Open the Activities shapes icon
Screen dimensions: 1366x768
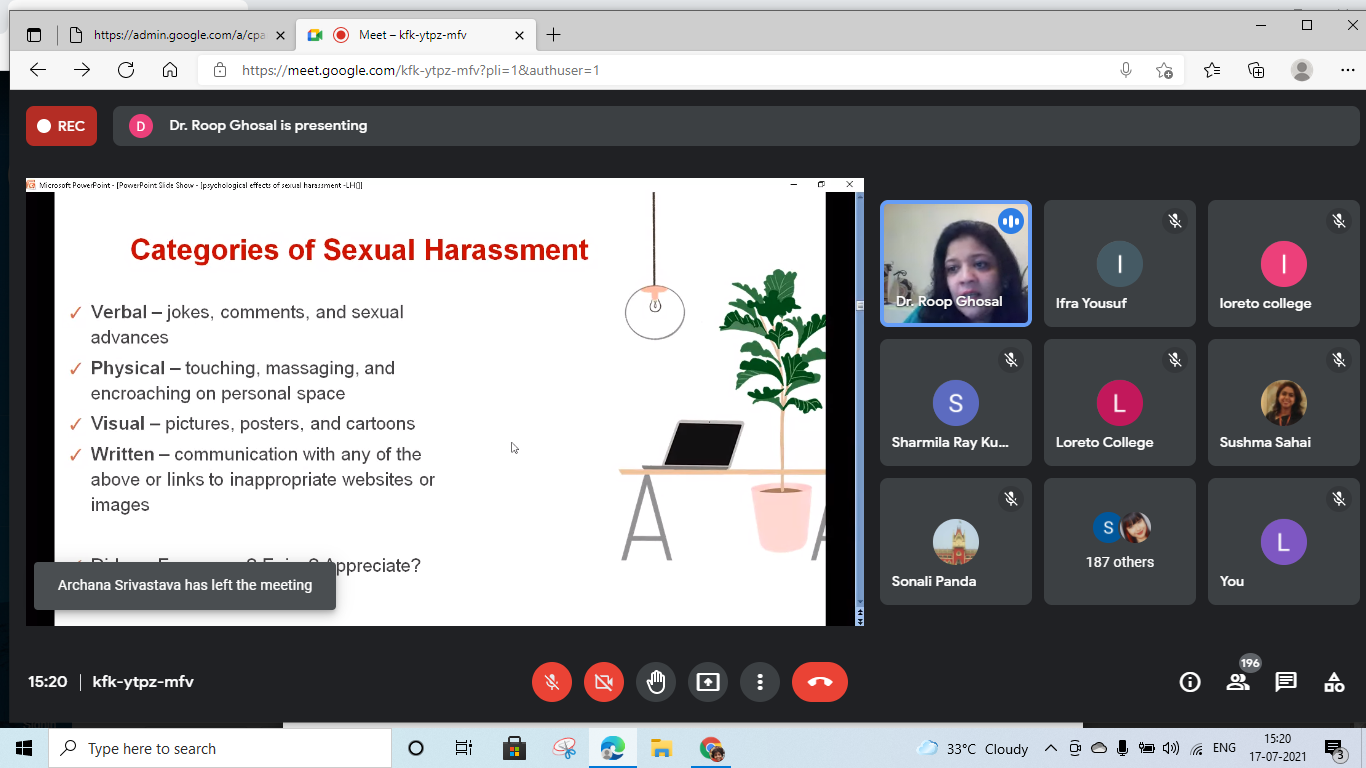[x=1334, y=682]
